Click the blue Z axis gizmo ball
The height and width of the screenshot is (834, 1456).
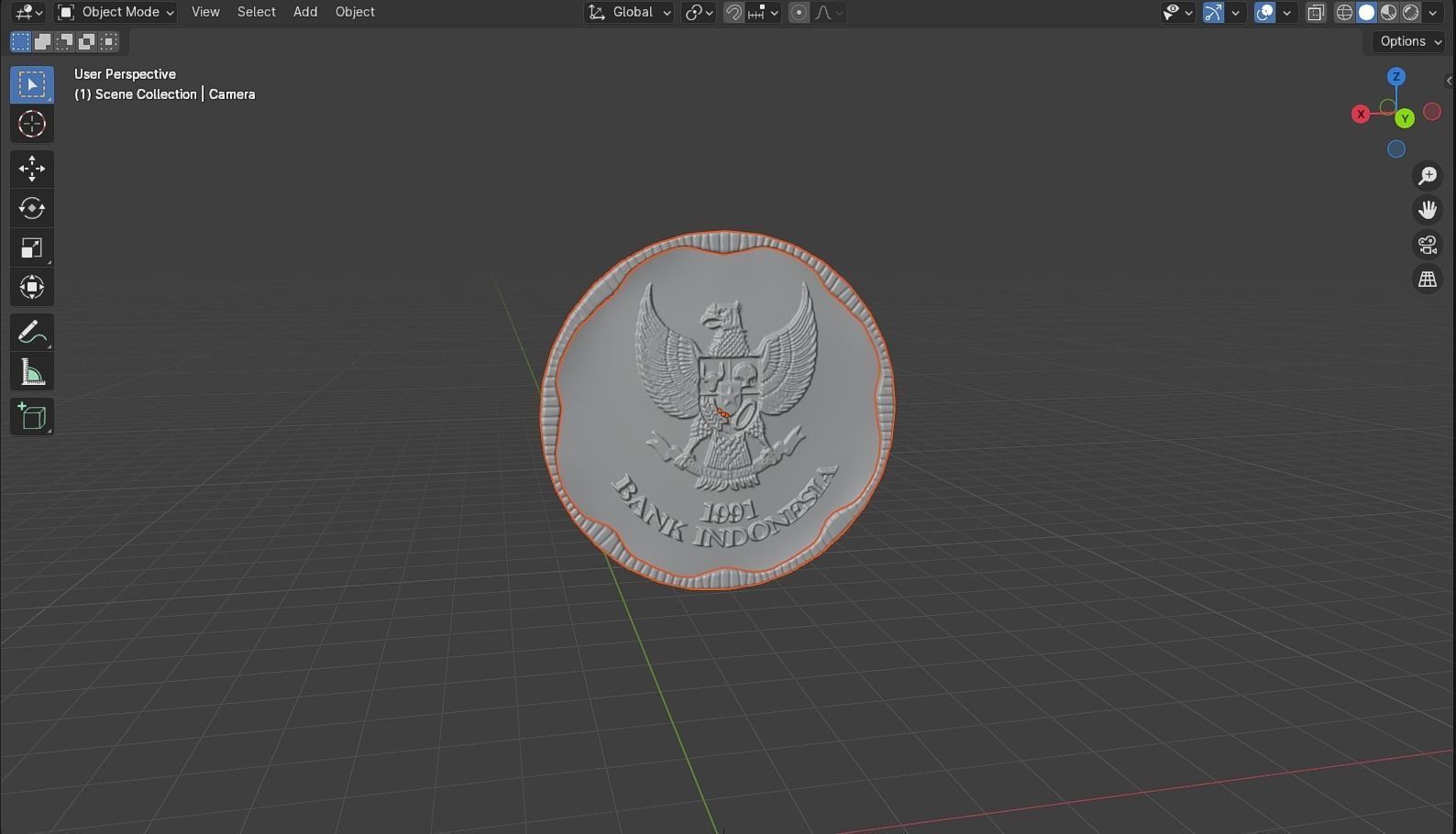click(x=1396, y=77)
